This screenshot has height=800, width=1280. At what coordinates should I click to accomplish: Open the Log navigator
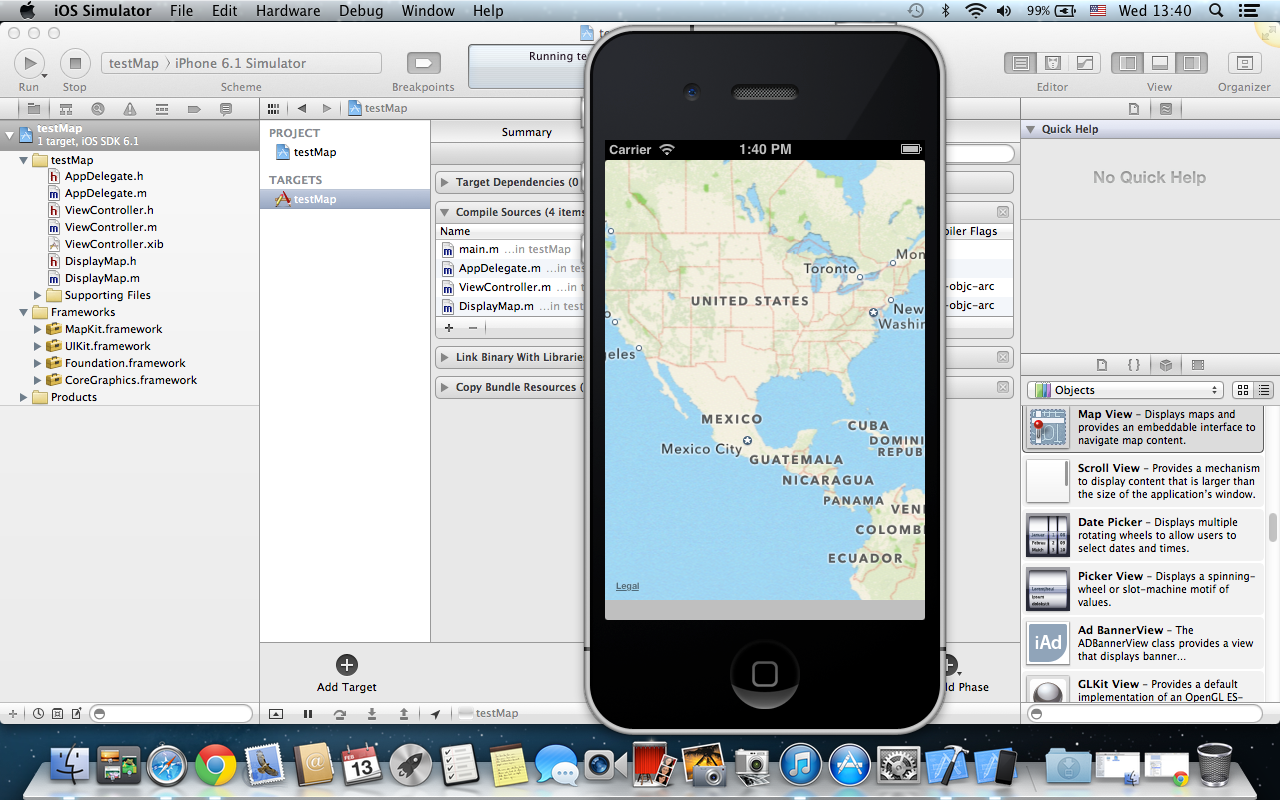(x=225, y=109)
